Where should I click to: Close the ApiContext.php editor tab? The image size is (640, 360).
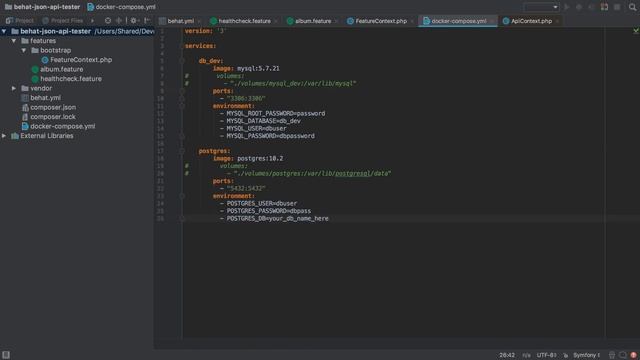557,21
